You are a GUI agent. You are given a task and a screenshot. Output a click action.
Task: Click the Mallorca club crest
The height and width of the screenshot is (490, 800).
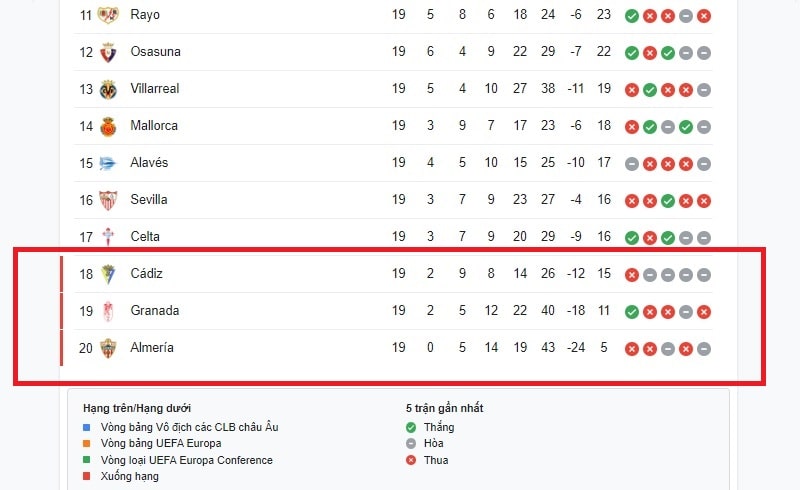pos(108,126)
